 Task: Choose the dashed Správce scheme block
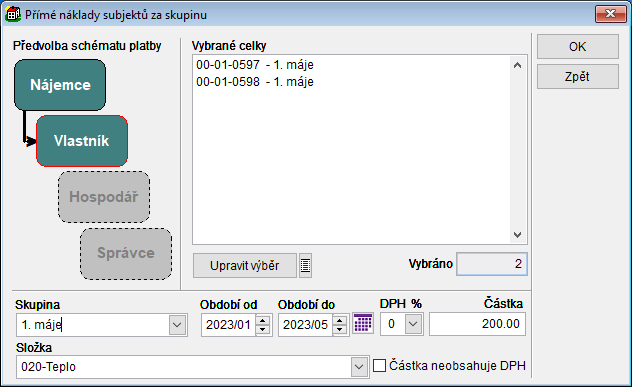coord(126,253)
